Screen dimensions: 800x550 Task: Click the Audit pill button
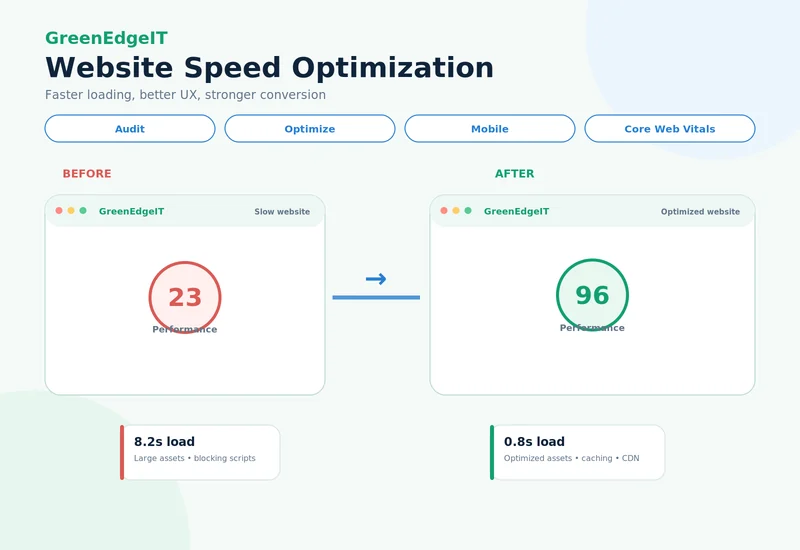click(130, 129)
